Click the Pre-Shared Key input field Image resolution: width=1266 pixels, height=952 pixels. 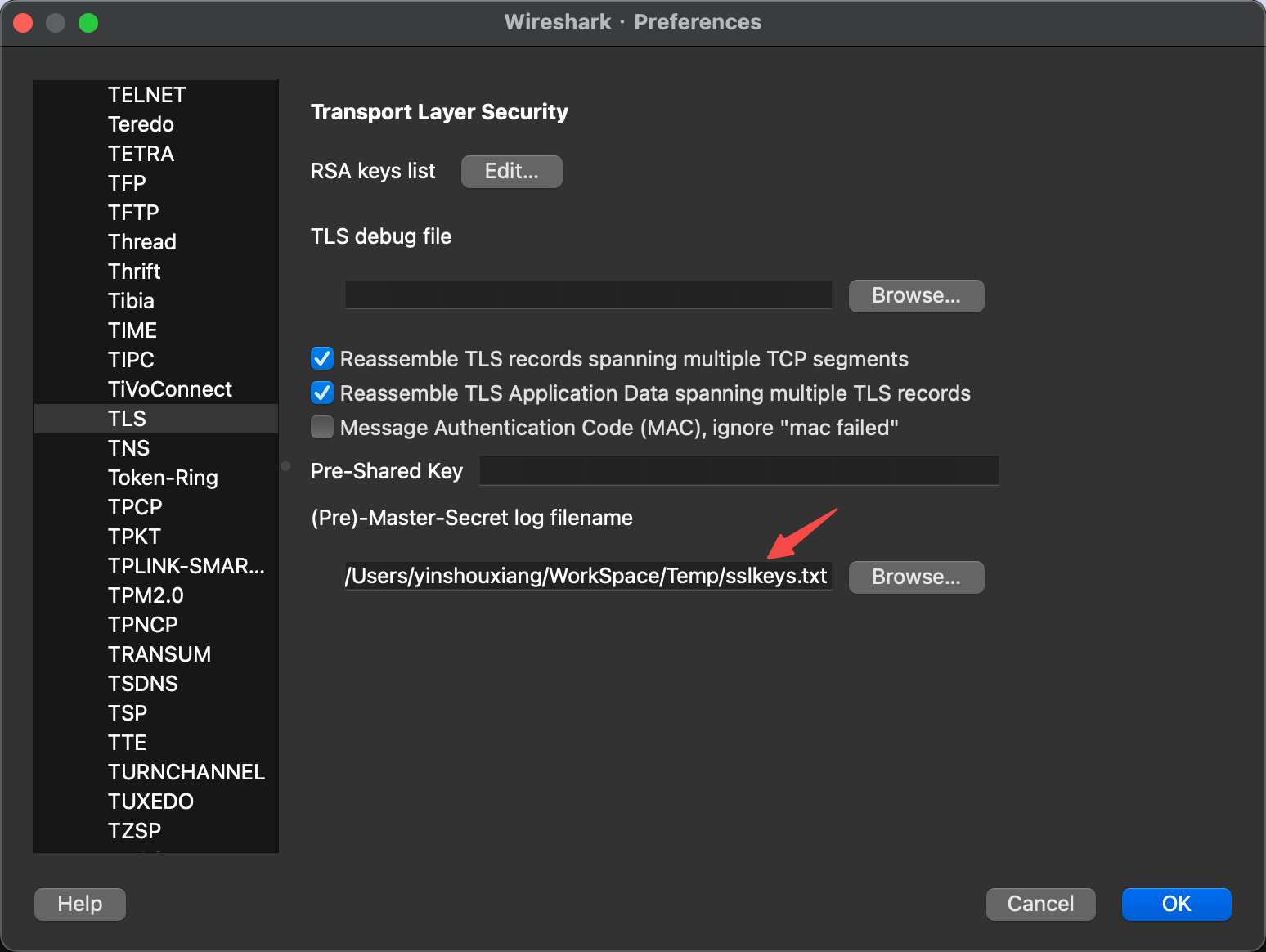tap(738, 471)
